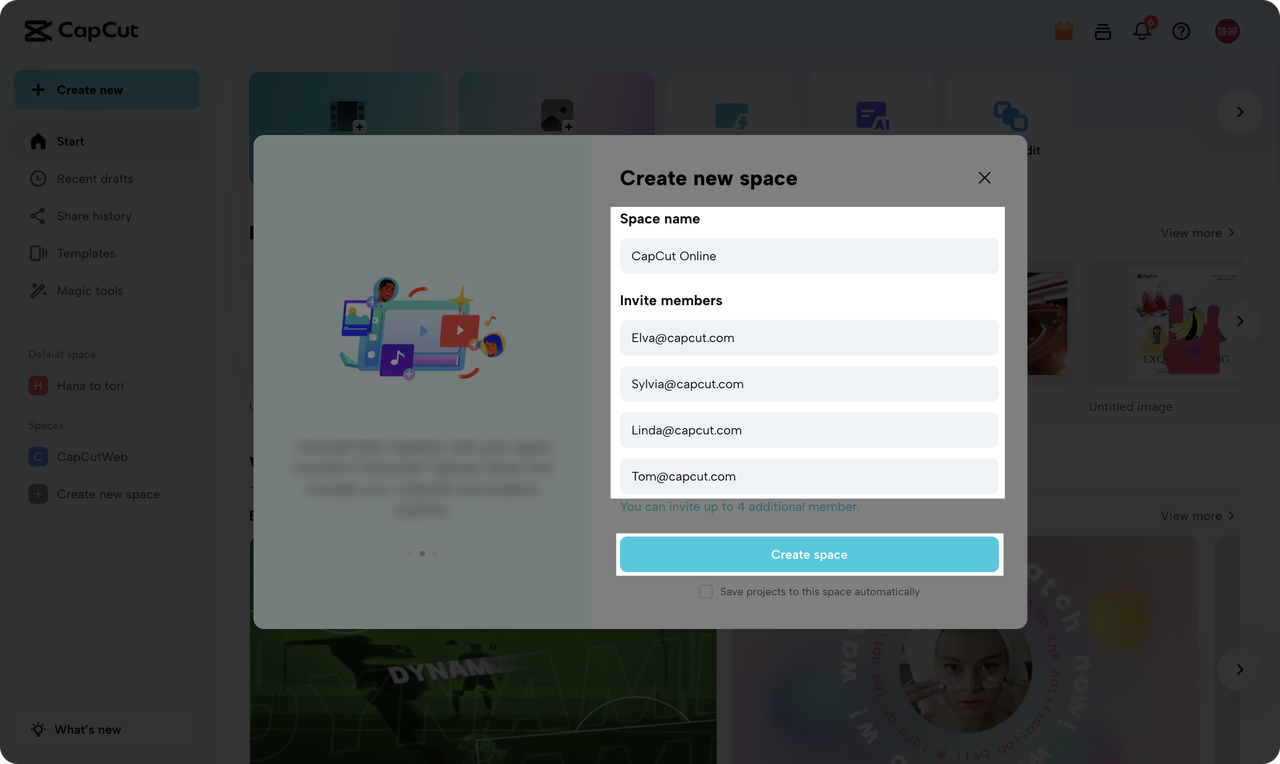Select the CapCutWeb space
1280x764 pixels.
pos(107,457)
